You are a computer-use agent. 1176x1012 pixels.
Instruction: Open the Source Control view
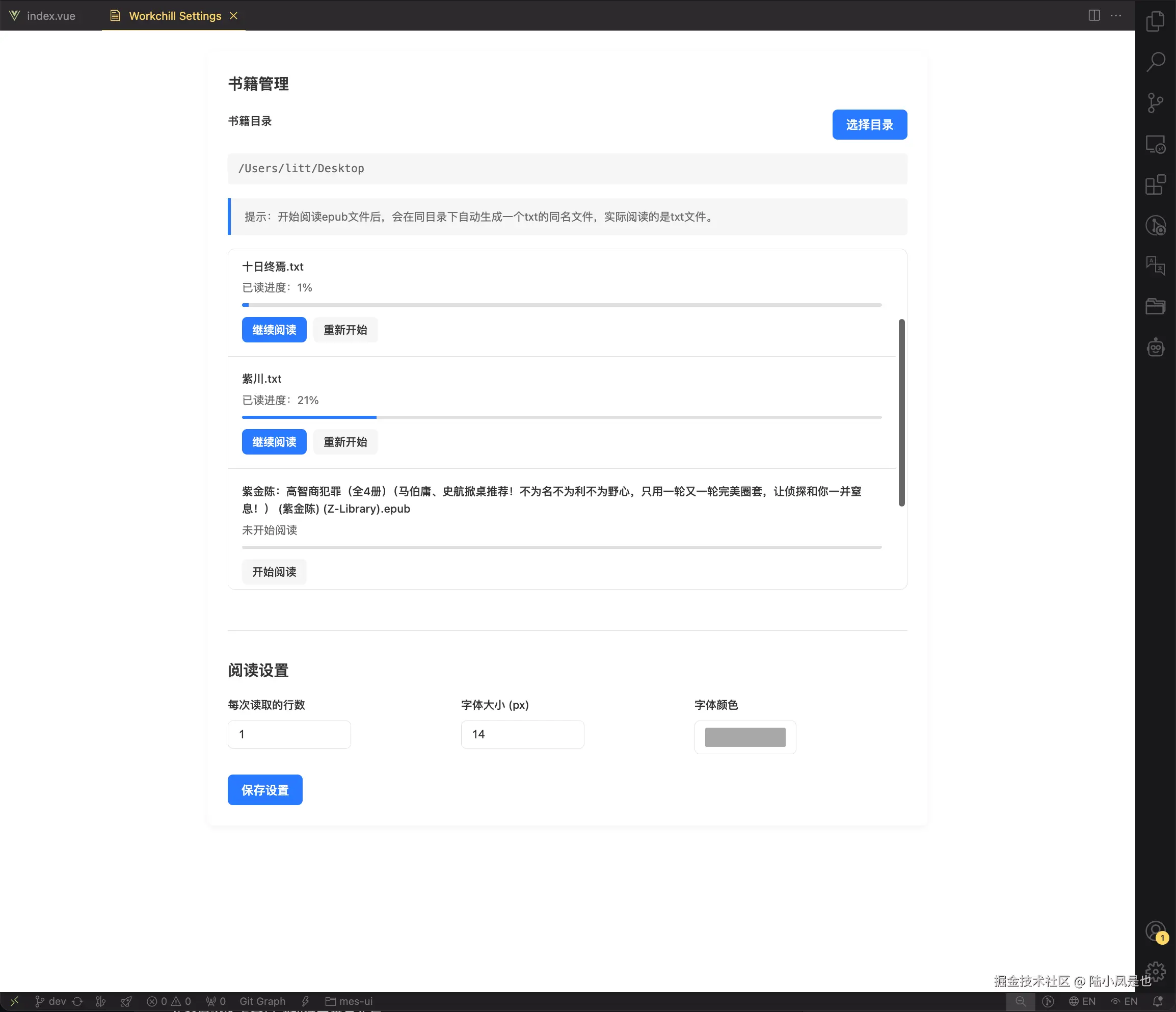click(x=1156, y=103)
